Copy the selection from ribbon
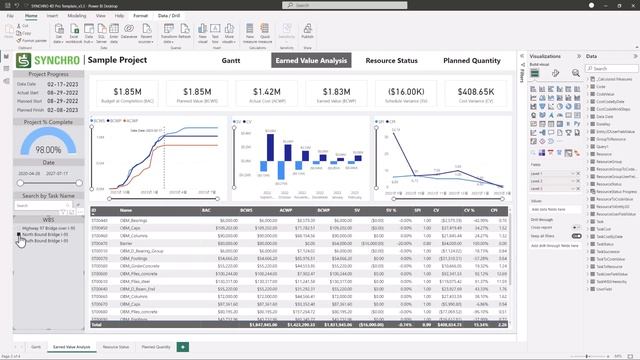 pos(24,33)
